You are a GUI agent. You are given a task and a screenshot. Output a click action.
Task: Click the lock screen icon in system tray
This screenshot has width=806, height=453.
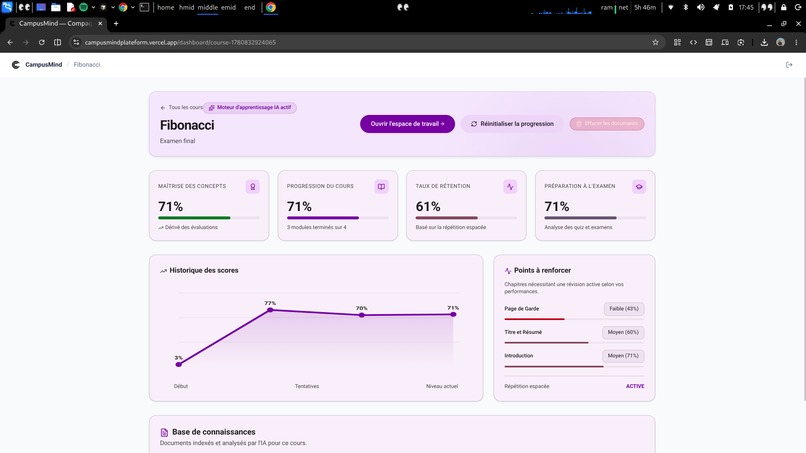tap(783, 7)
